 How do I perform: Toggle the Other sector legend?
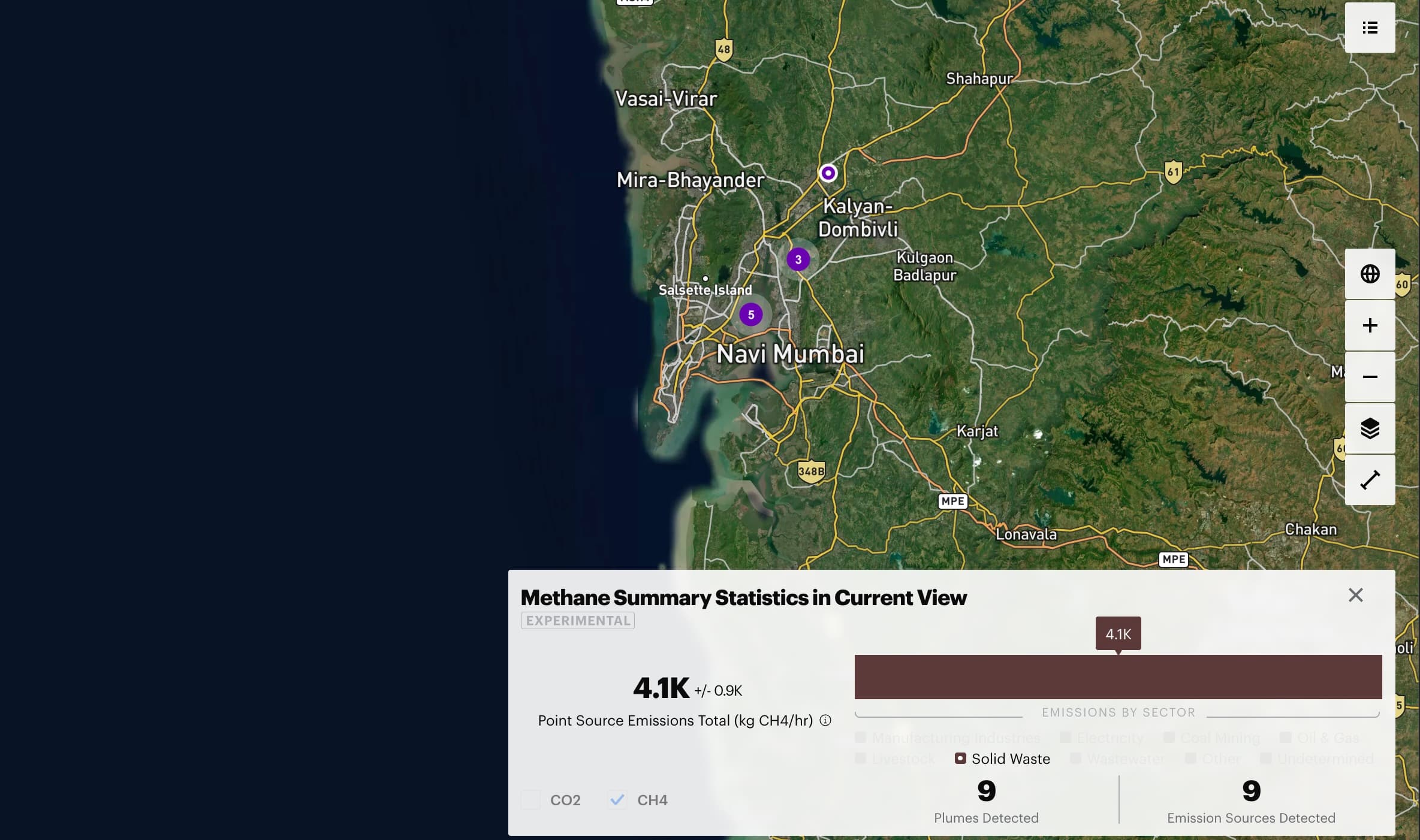[x=1212, y=759]
